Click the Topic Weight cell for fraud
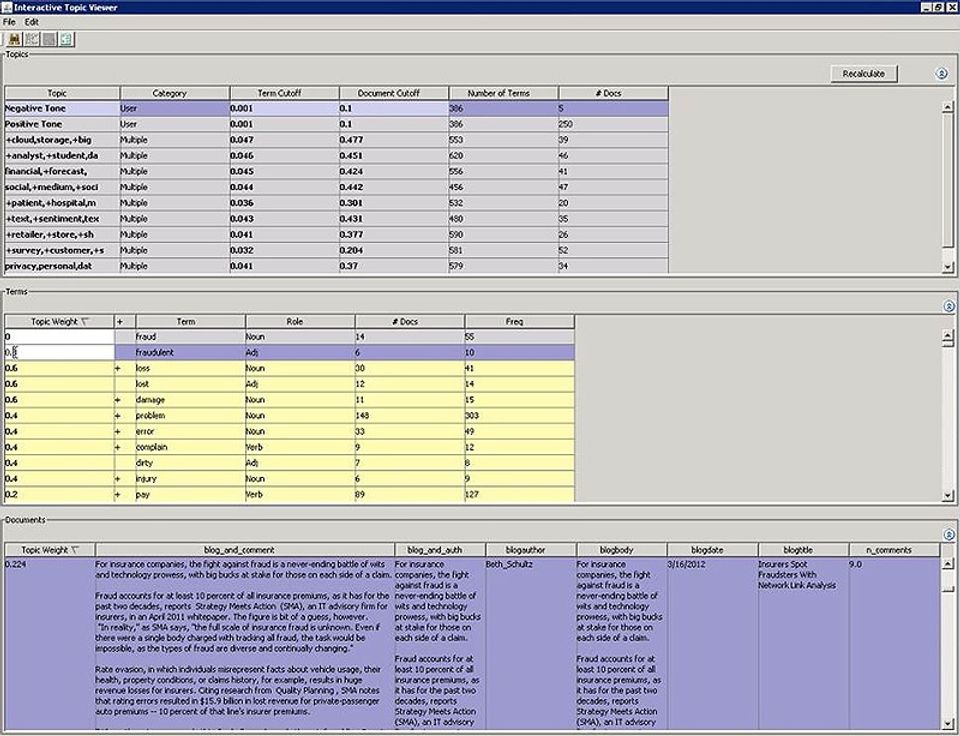The height and width of the screenshot is (736, 960). pos(59,337)
